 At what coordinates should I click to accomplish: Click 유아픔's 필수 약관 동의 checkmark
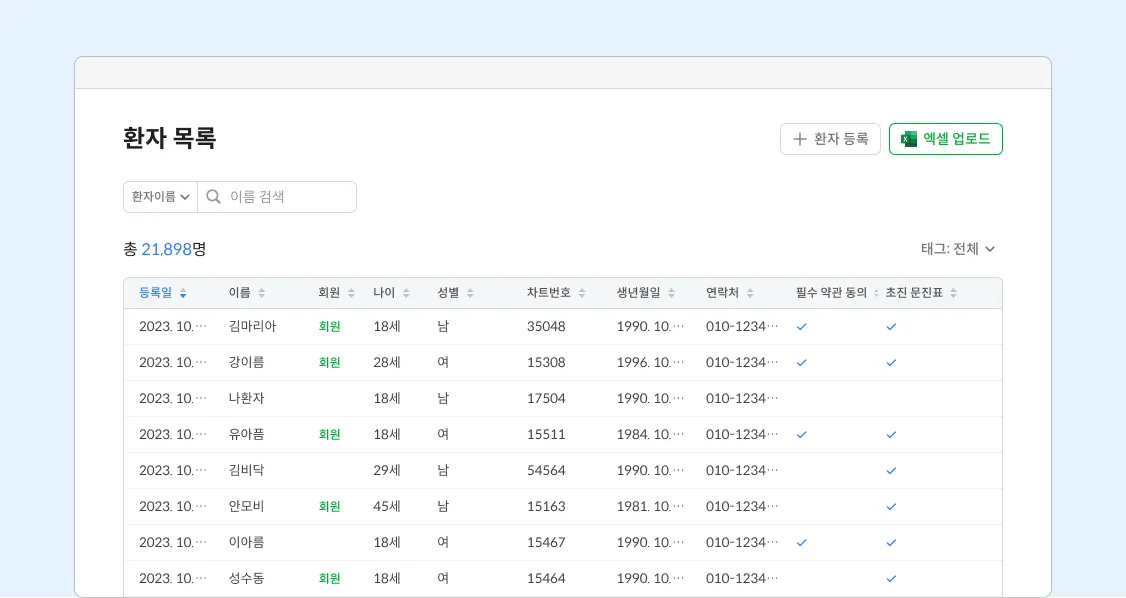pos(801,434)
